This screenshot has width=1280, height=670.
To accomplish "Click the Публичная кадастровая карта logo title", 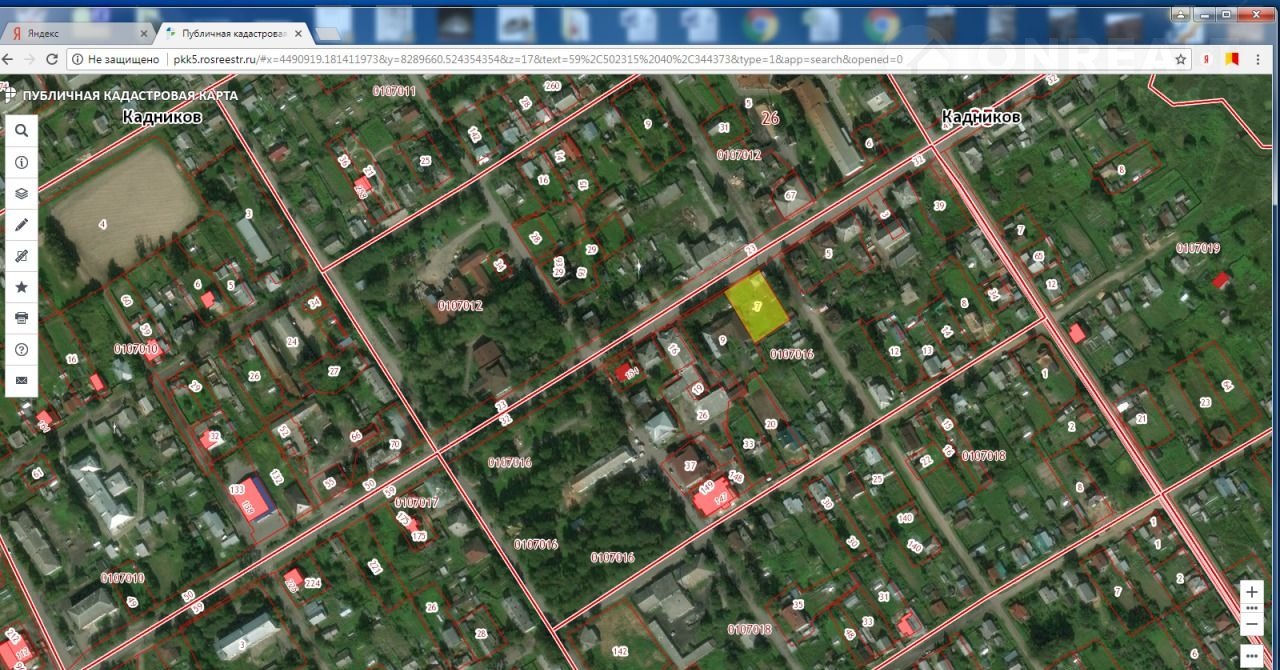I will pos(130,96).
